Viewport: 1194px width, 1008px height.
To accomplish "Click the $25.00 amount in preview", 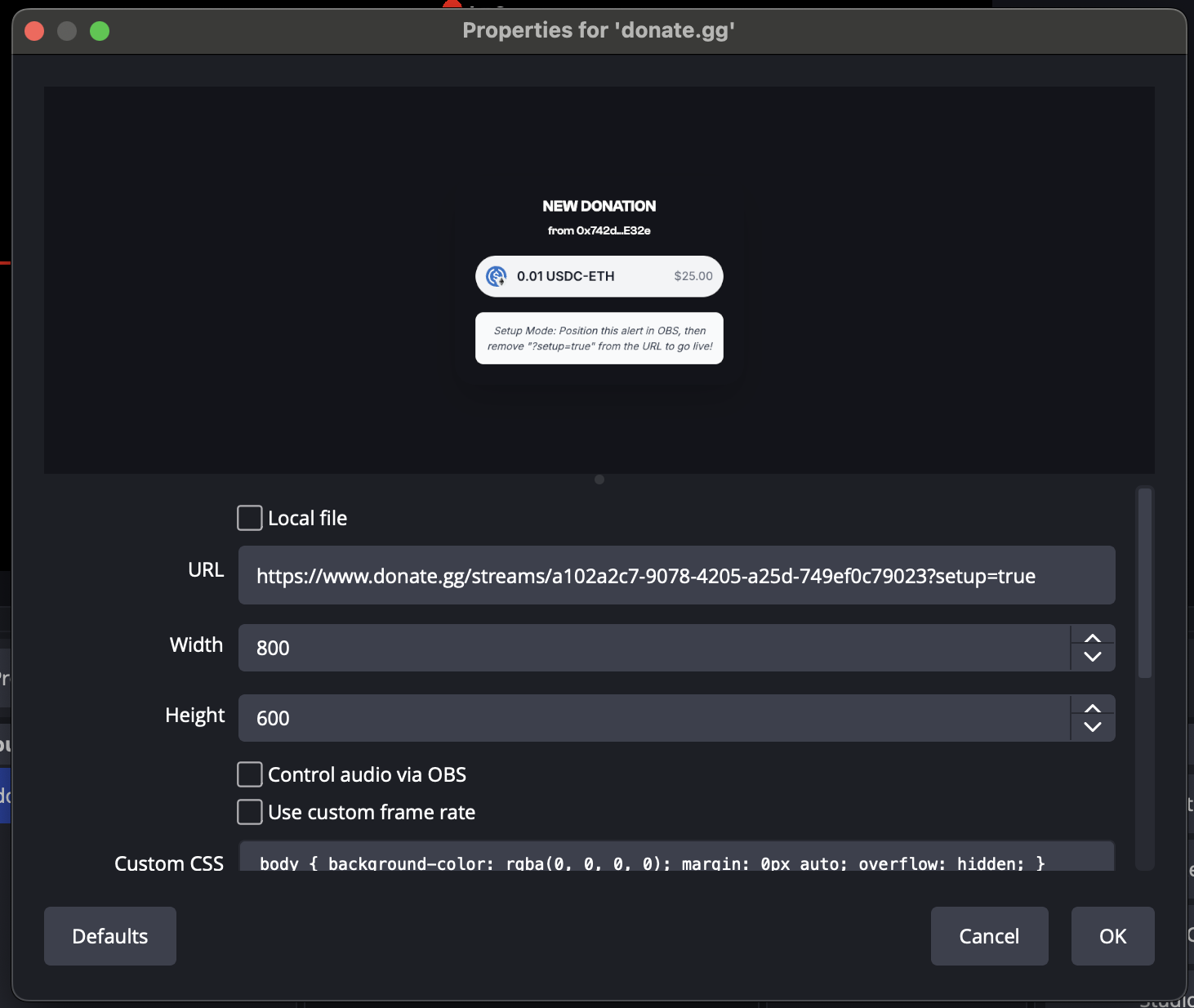I will tap(693, 276).
